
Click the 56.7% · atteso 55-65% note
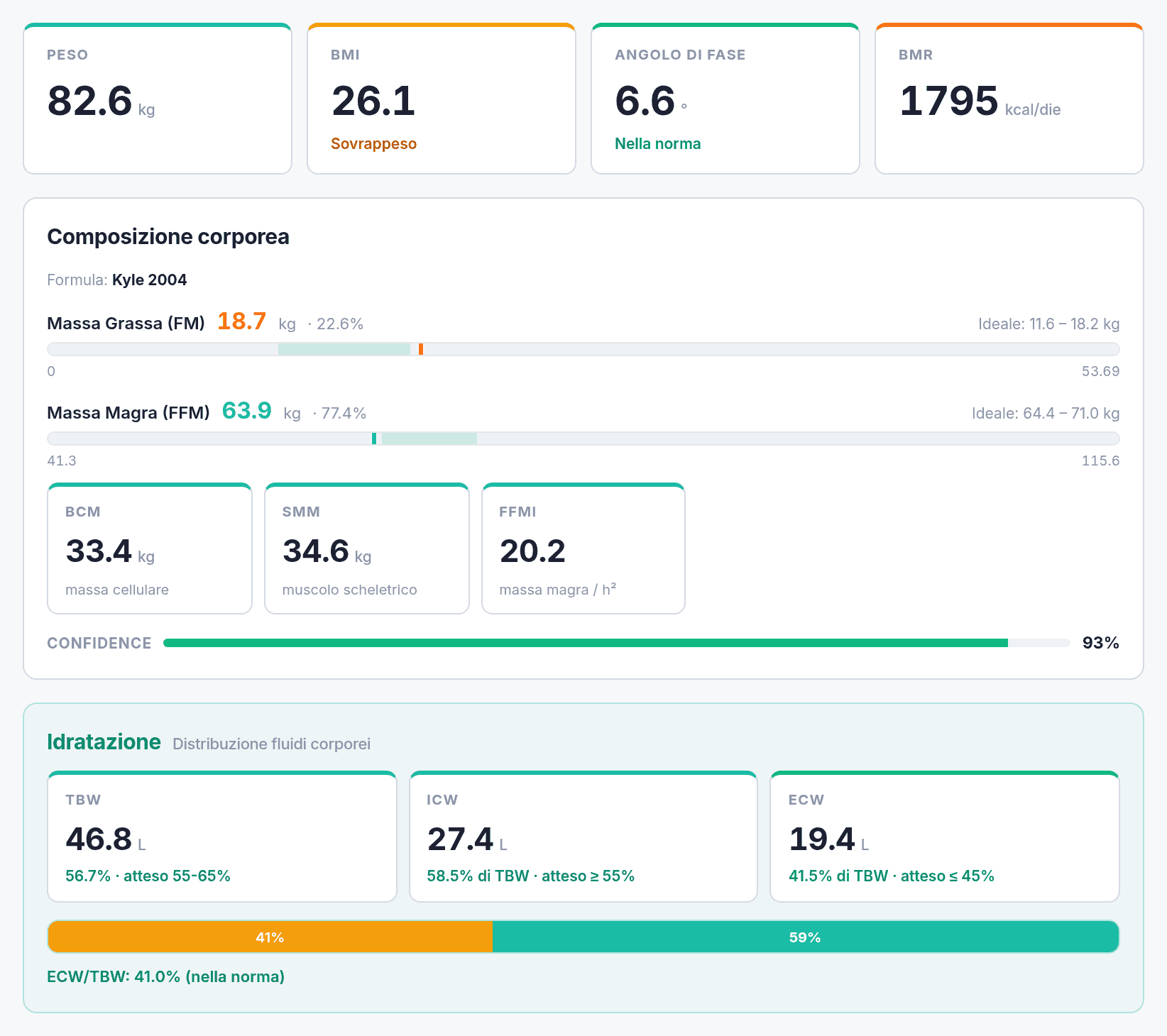(148, 876)
